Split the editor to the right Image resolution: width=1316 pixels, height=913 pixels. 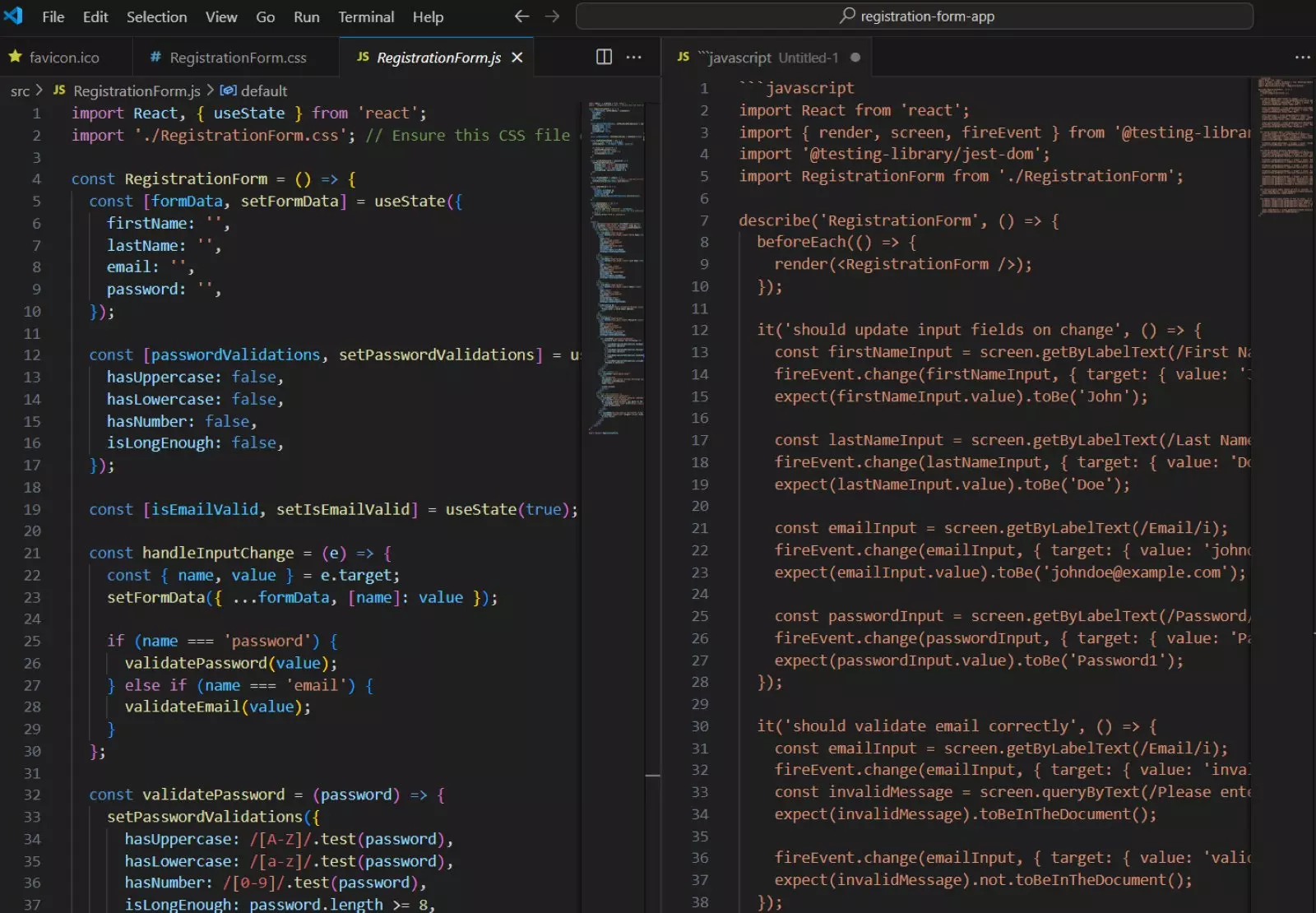[x=604, y=57]
